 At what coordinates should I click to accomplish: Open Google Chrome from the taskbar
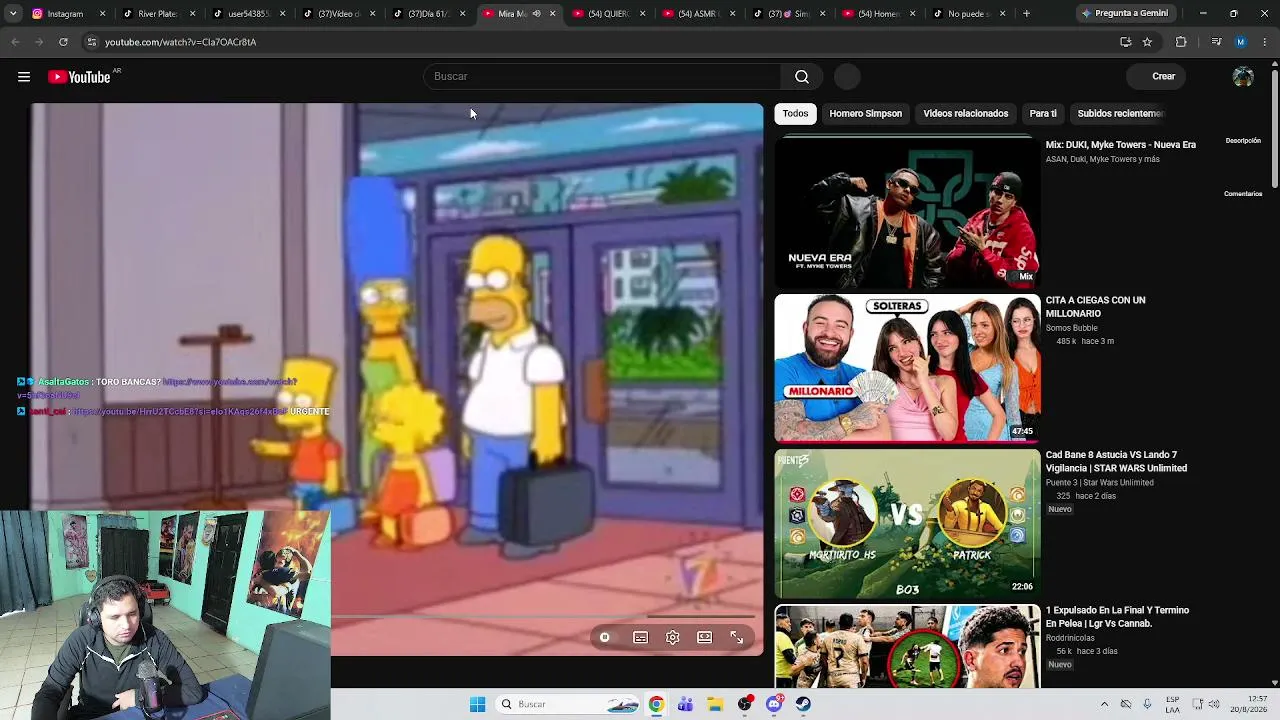[656, 704]
